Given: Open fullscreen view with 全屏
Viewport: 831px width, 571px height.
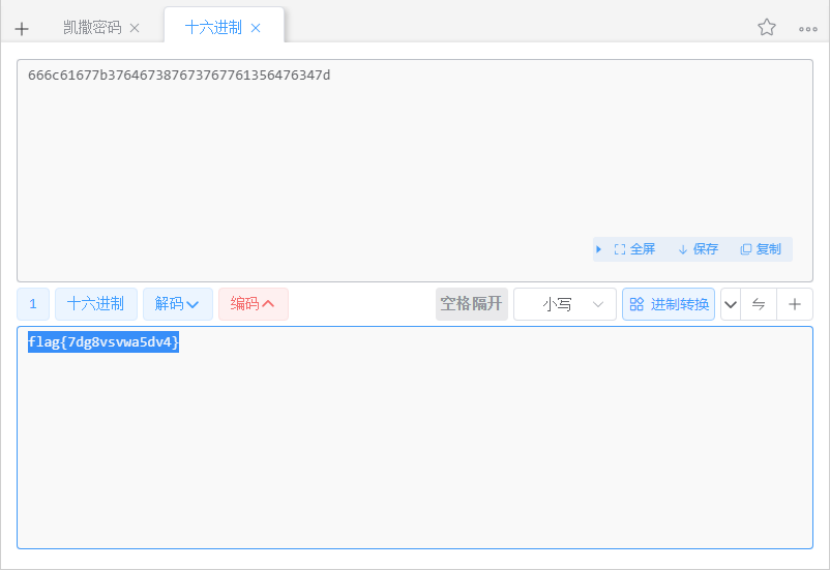Looking at the screenshot, I should [x=634, y=249].
